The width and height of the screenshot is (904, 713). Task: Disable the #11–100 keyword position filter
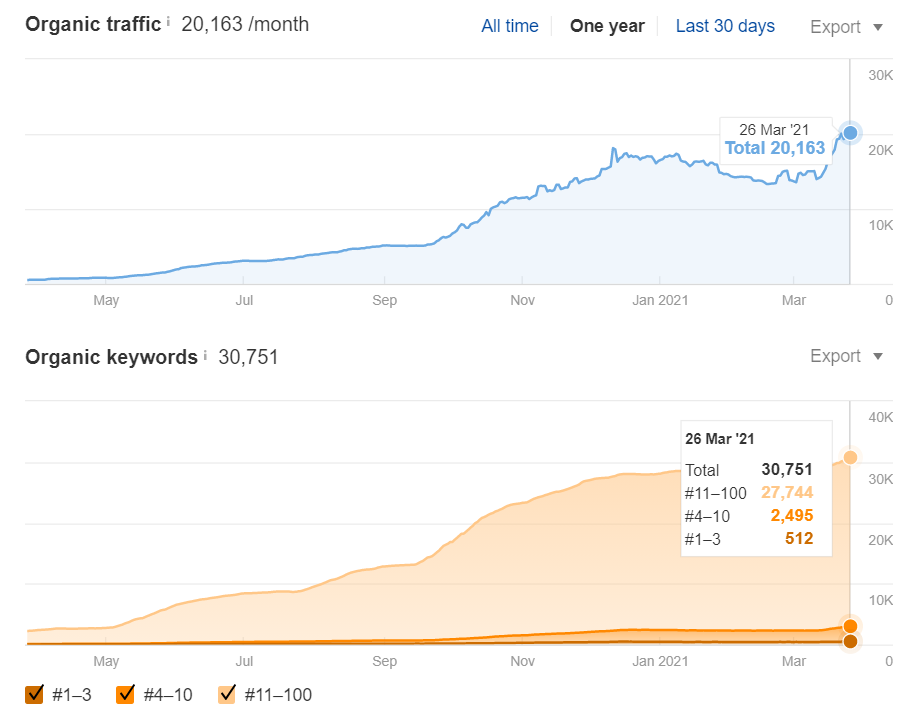(x=227, y=693)
